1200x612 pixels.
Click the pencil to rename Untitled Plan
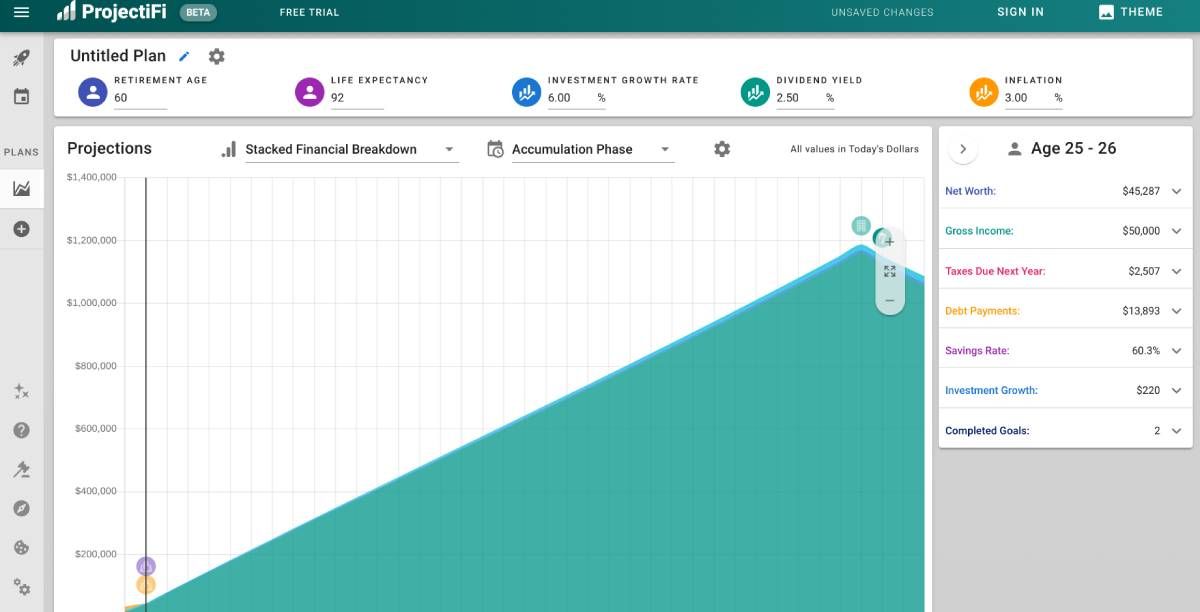[184, 57]
